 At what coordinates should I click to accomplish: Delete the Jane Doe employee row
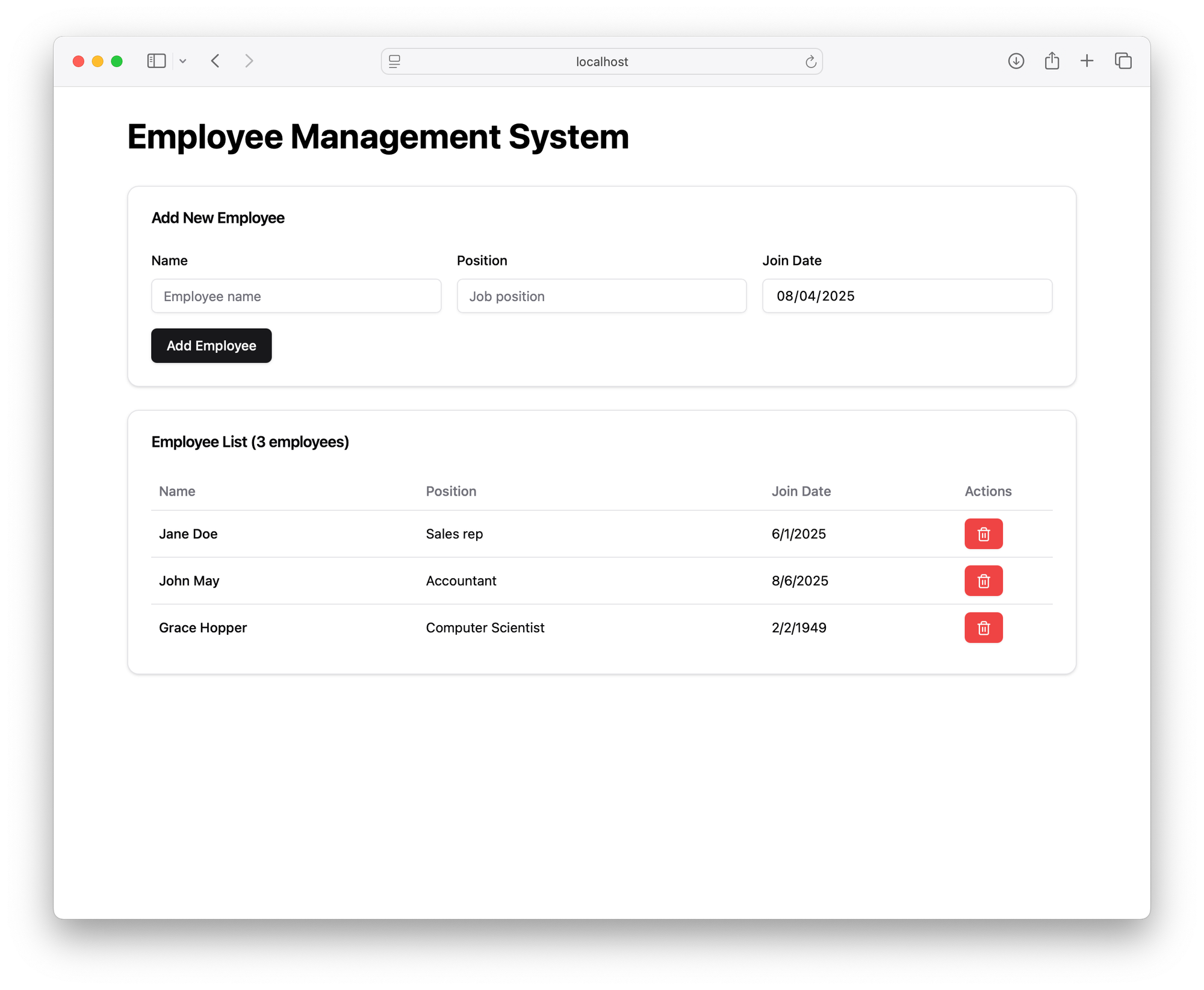pyautogui.click(x=983, y=534)
